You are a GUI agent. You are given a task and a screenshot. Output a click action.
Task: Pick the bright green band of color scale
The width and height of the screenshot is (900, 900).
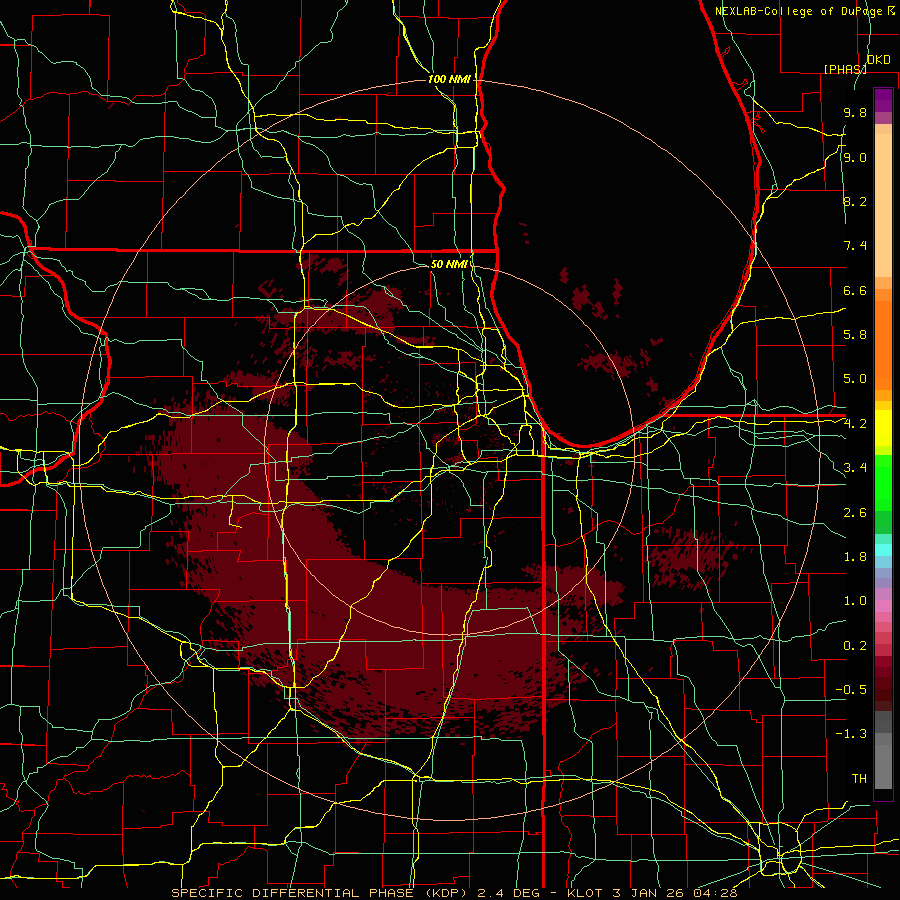coord(883,481)
